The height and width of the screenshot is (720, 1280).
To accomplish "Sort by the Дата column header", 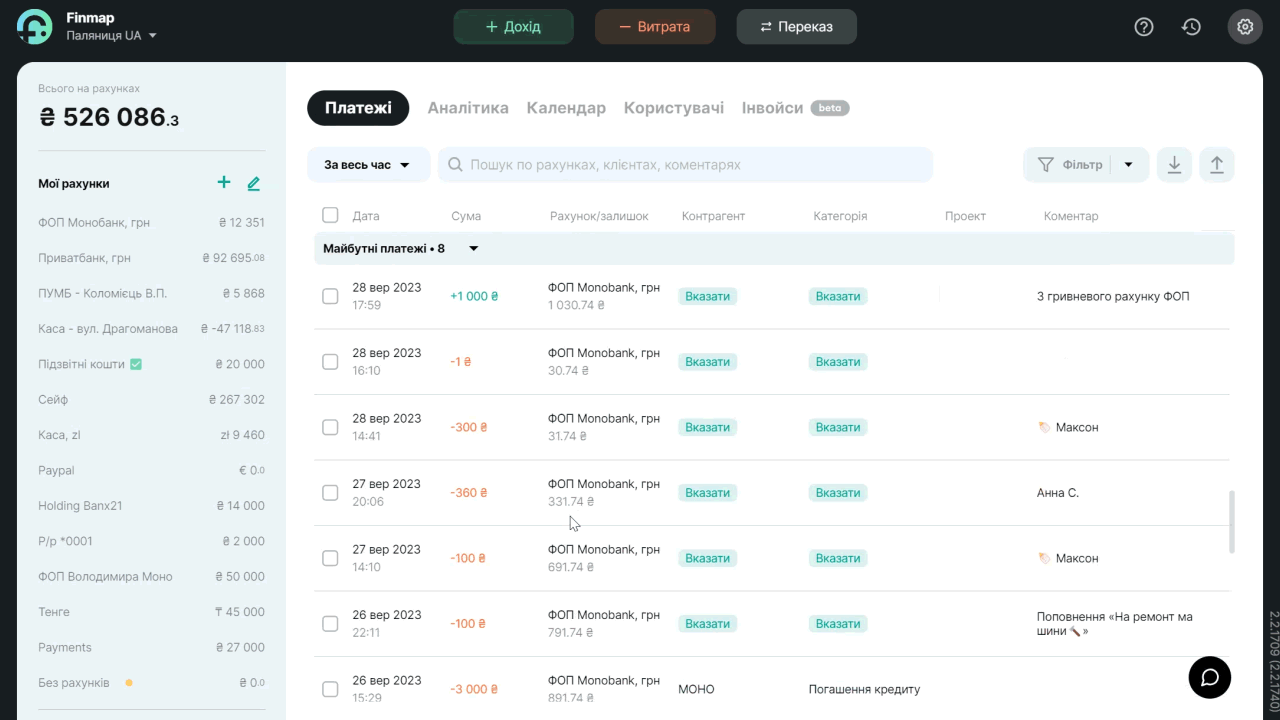I will pos(366,216).
